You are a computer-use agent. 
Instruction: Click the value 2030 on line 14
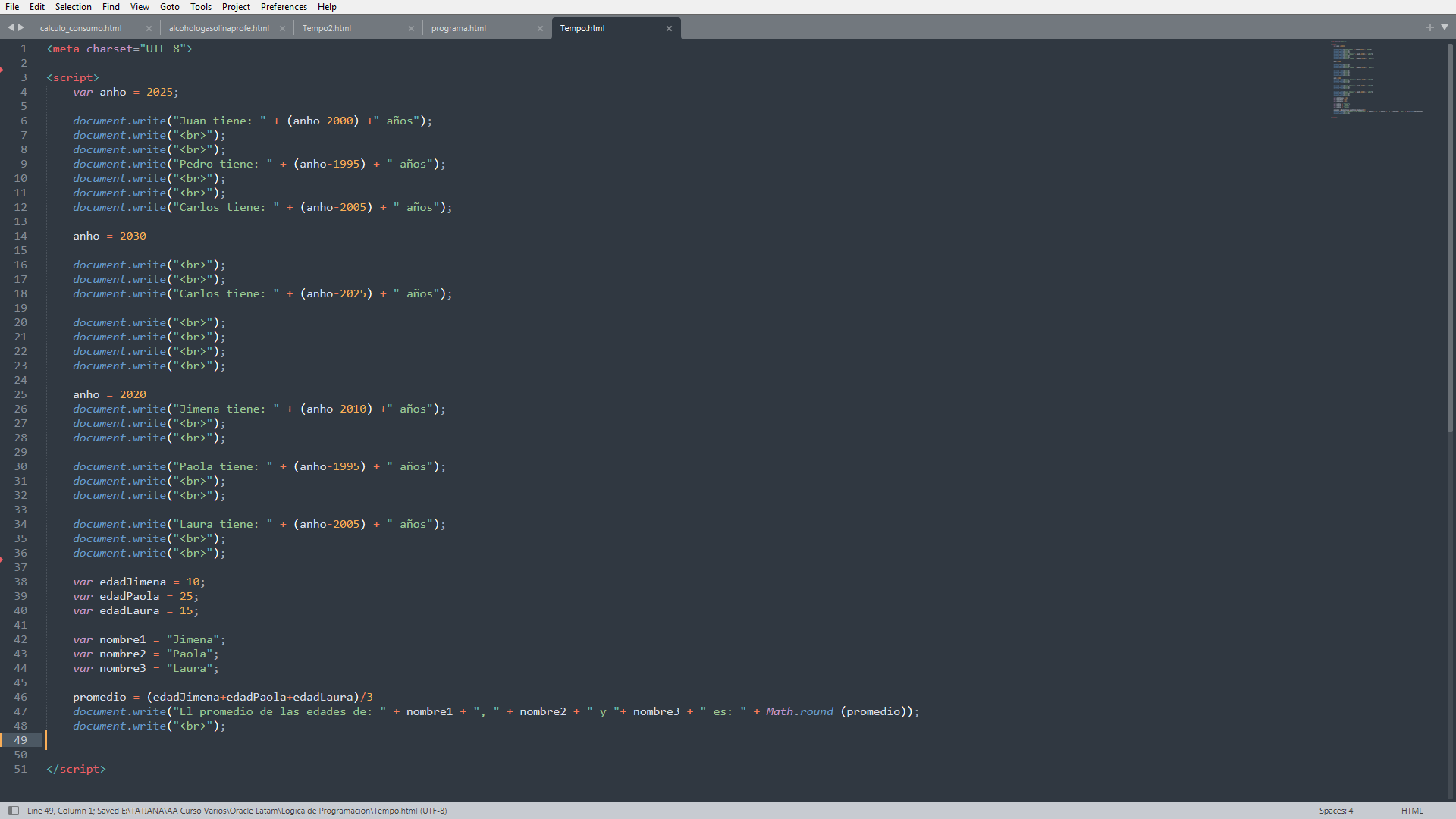(x=133, y=236)
